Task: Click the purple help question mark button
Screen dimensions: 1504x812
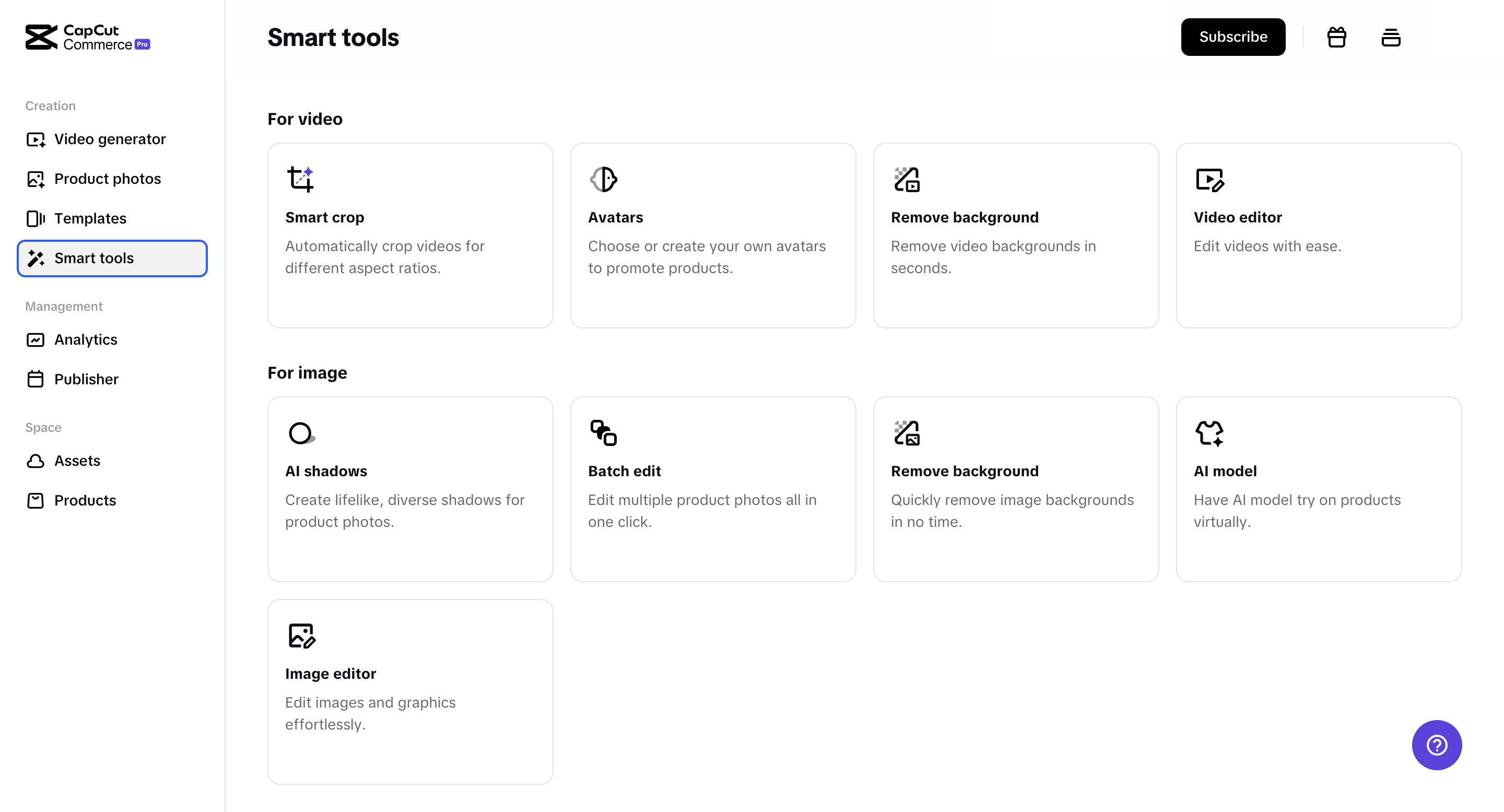Action: [x=1436, y=745]
